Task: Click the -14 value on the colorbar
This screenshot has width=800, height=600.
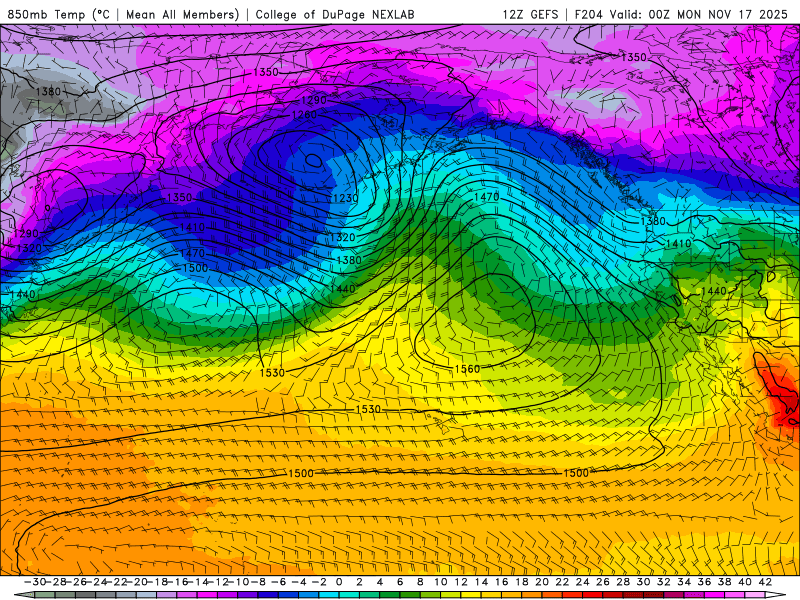Action: coord(198,582)
